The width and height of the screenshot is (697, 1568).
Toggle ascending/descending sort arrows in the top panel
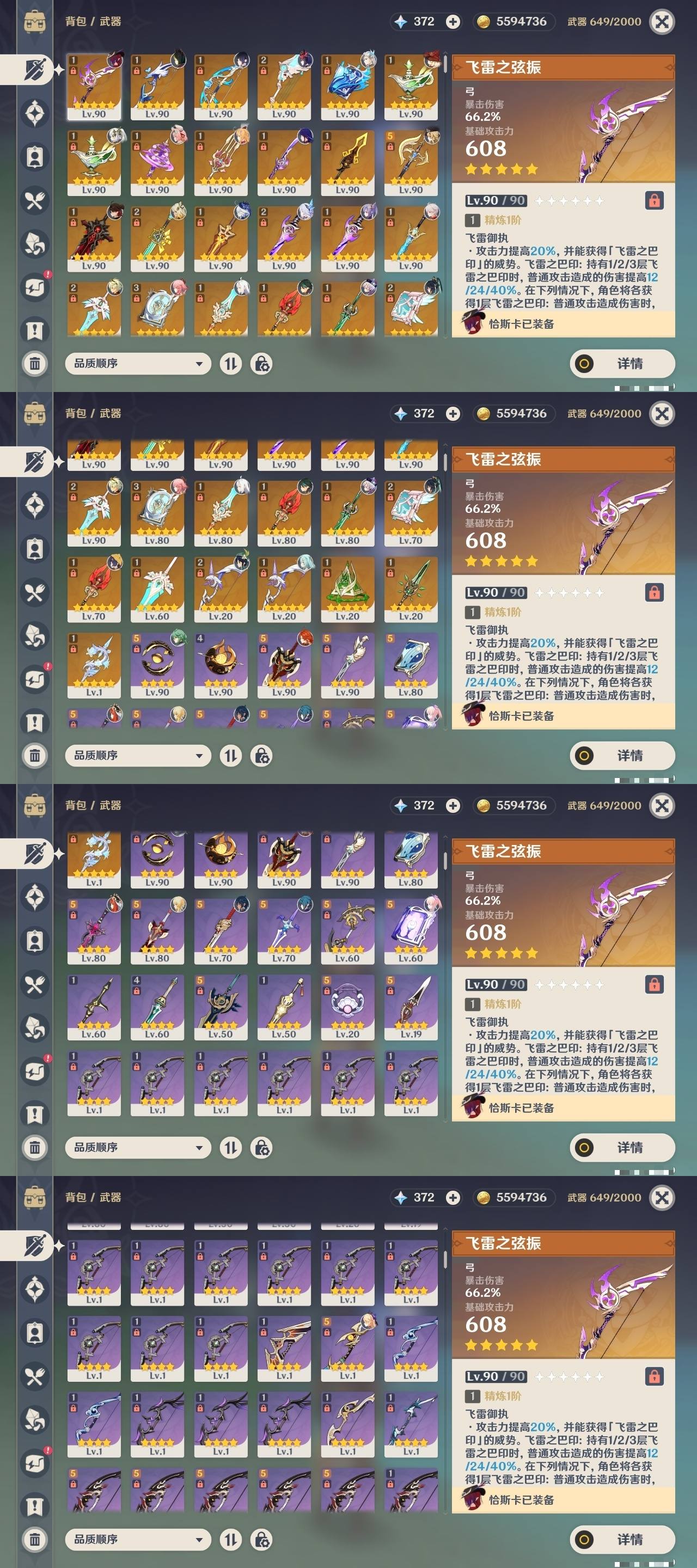230,364
